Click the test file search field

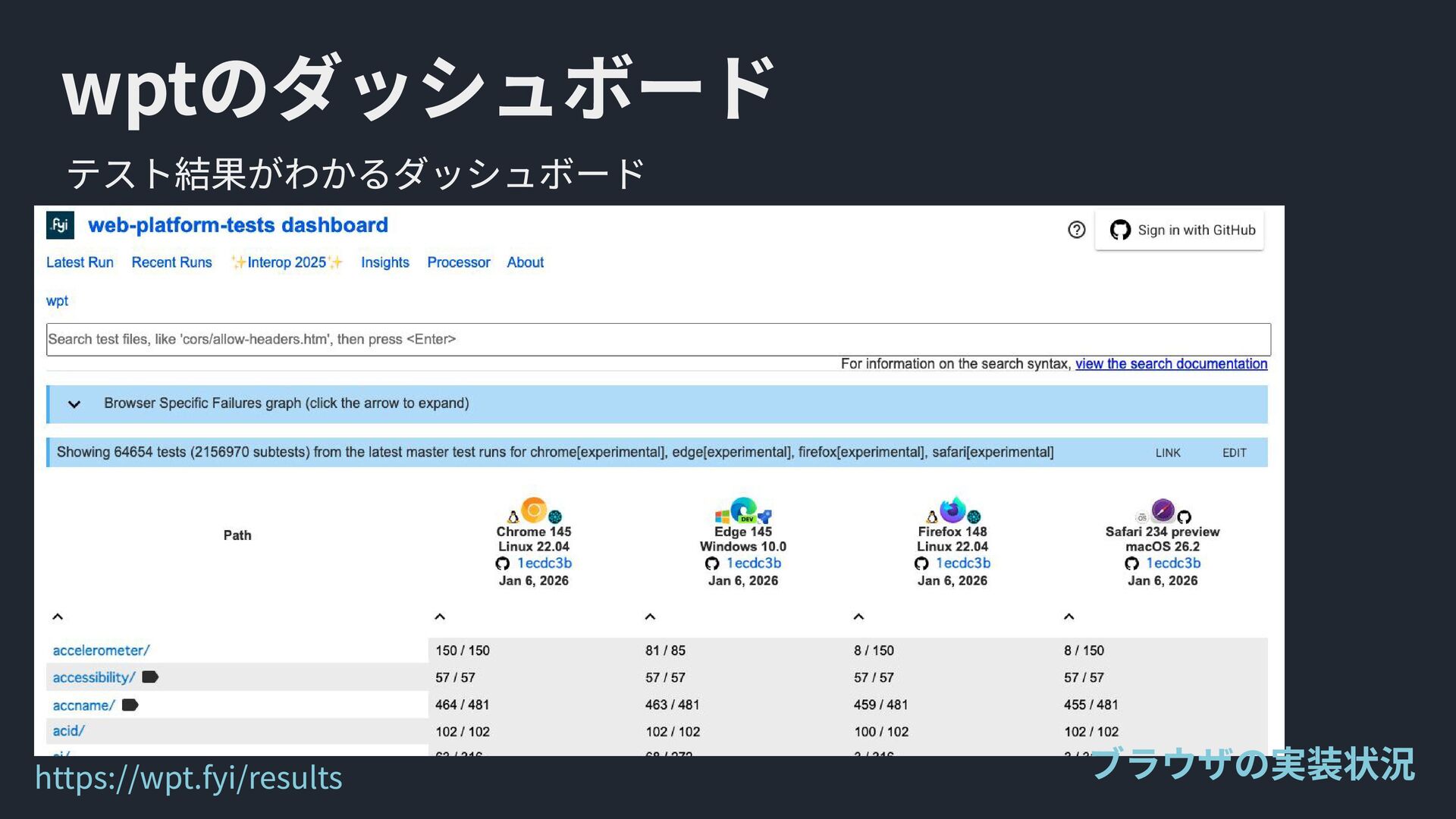click(658, 339)
